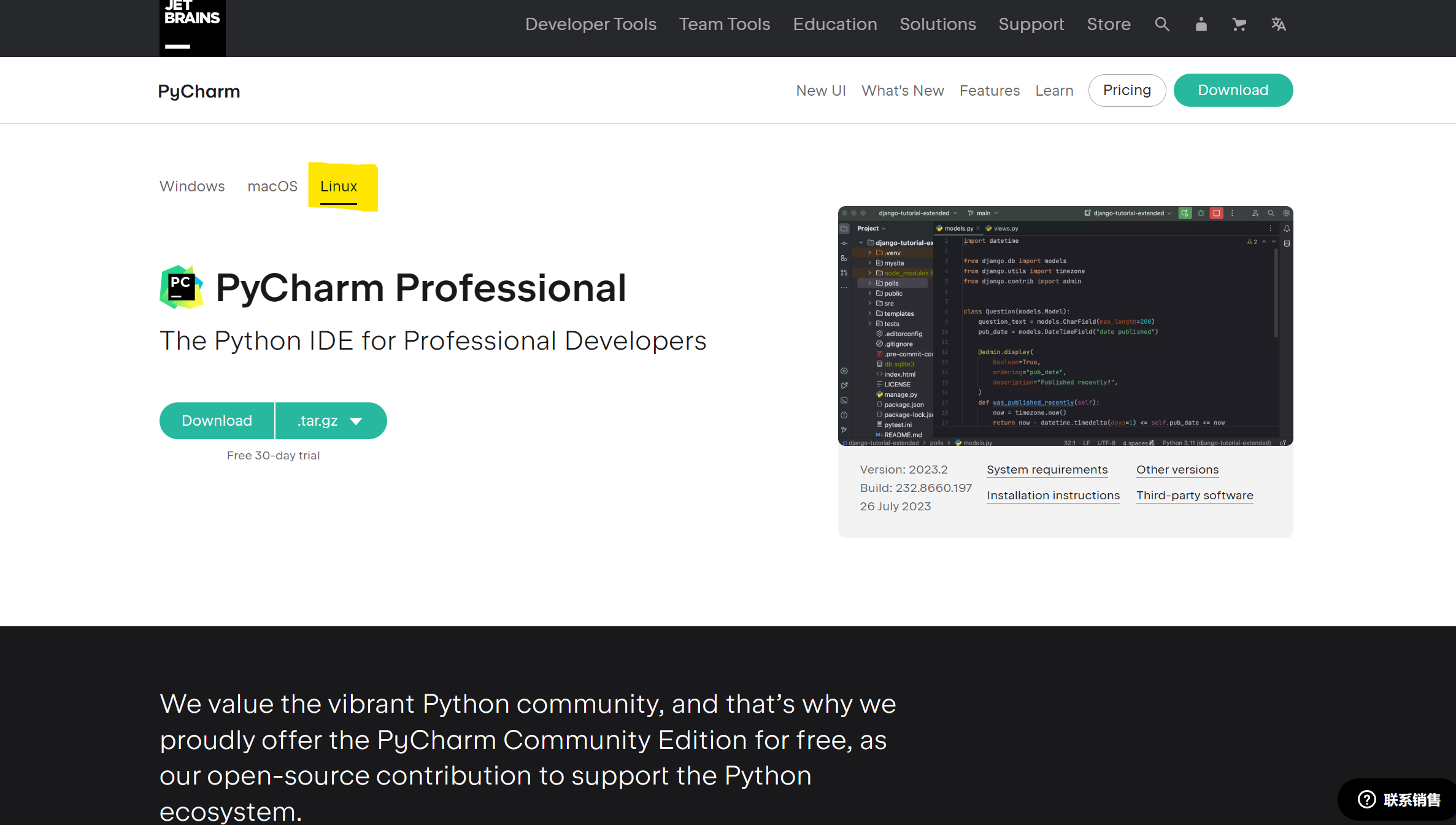Click the contact sales help icon
Screen dimensions: 1456x825
coord(1367,799)
